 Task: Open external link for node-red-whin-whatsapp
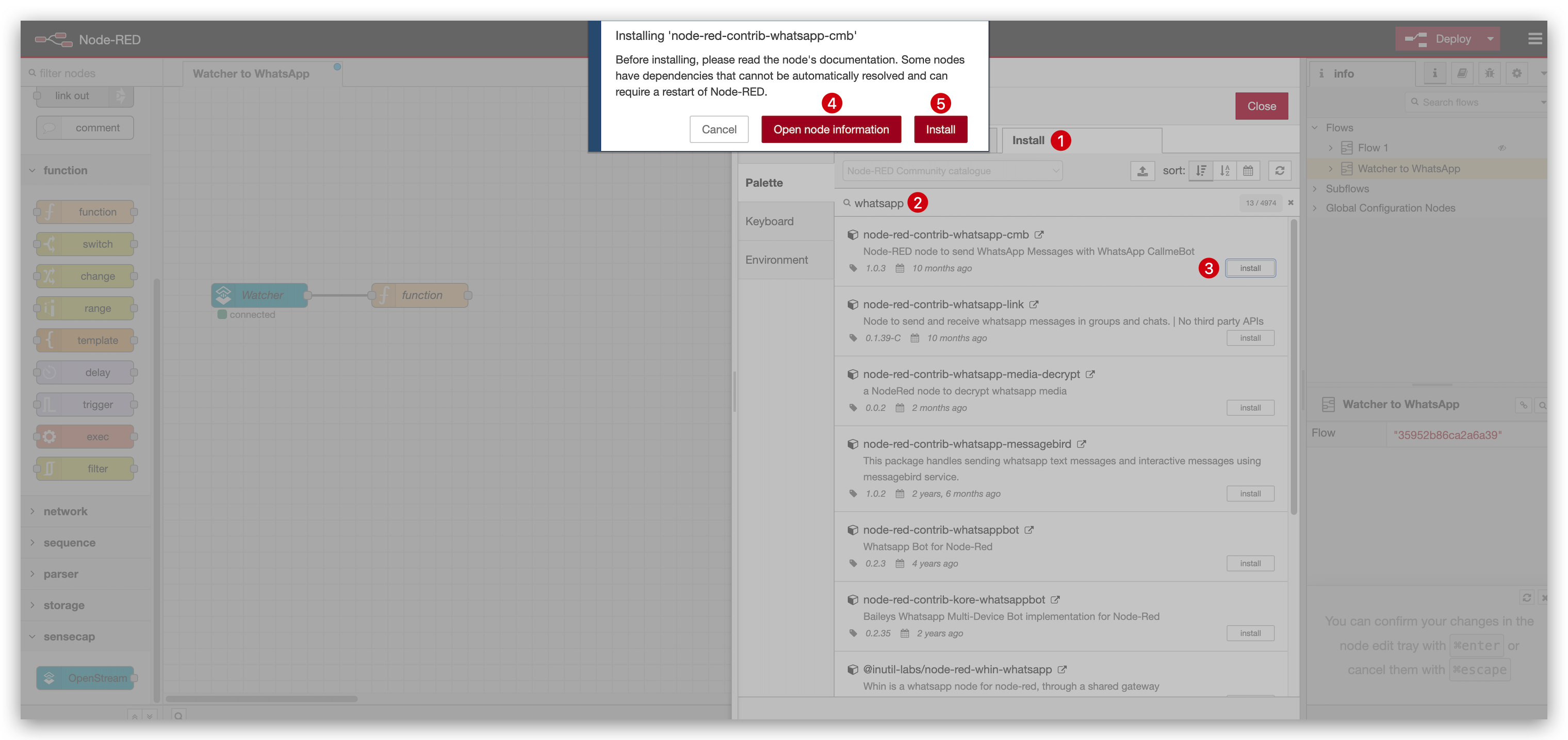click(x=1062, y=669)
